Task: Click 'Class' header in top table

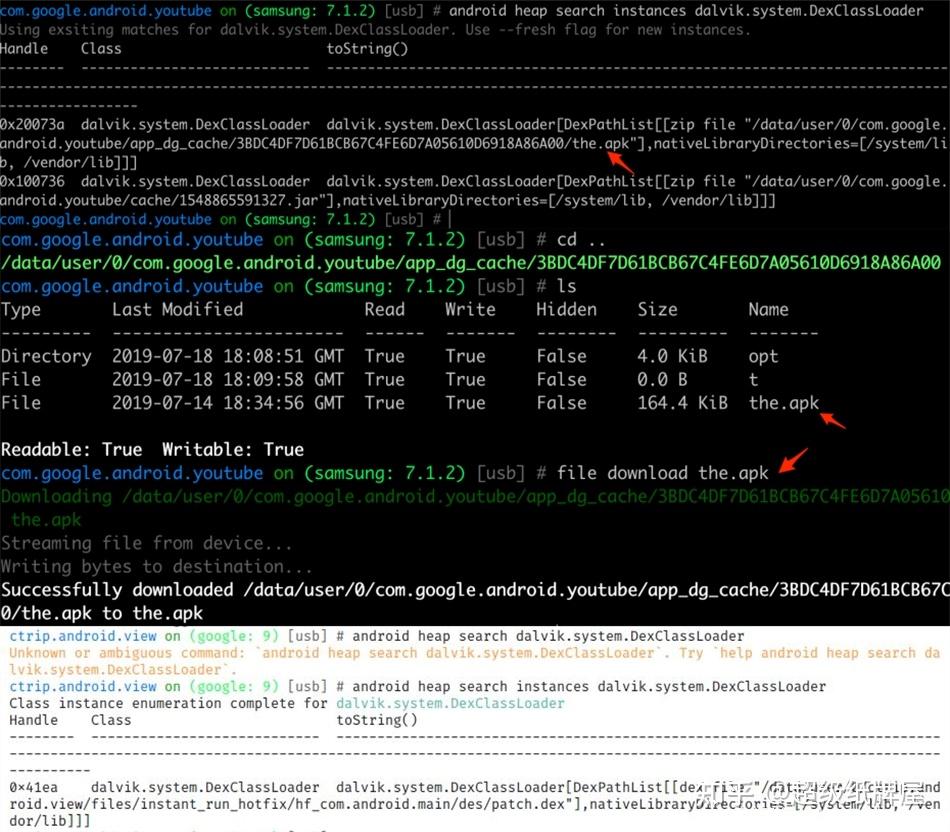Action: (101, 49)
